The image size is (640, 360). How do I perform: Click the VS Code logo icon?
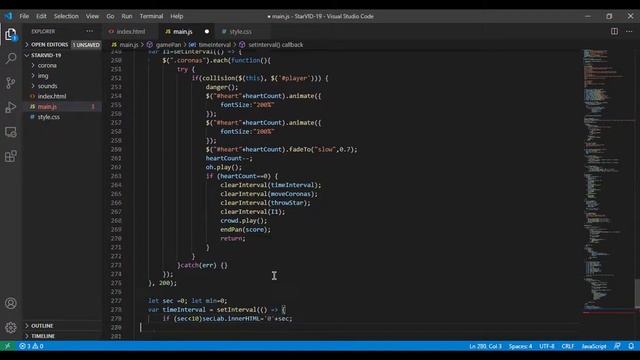(9, 16)
